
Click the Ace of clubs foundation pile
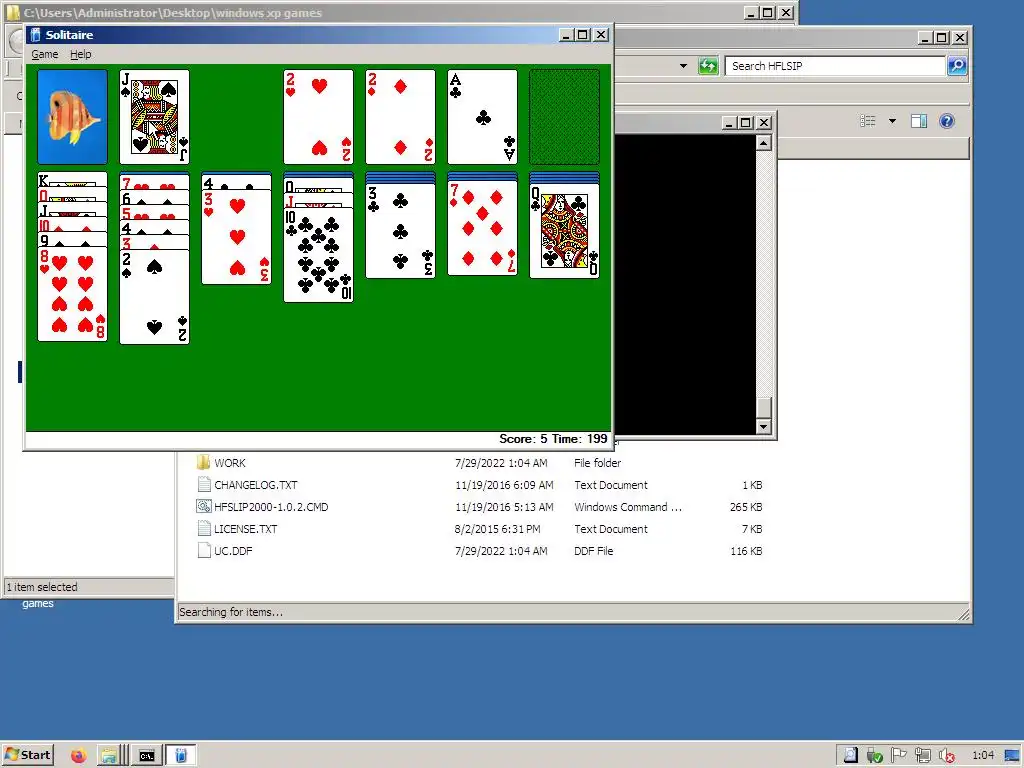click(483, 117)
